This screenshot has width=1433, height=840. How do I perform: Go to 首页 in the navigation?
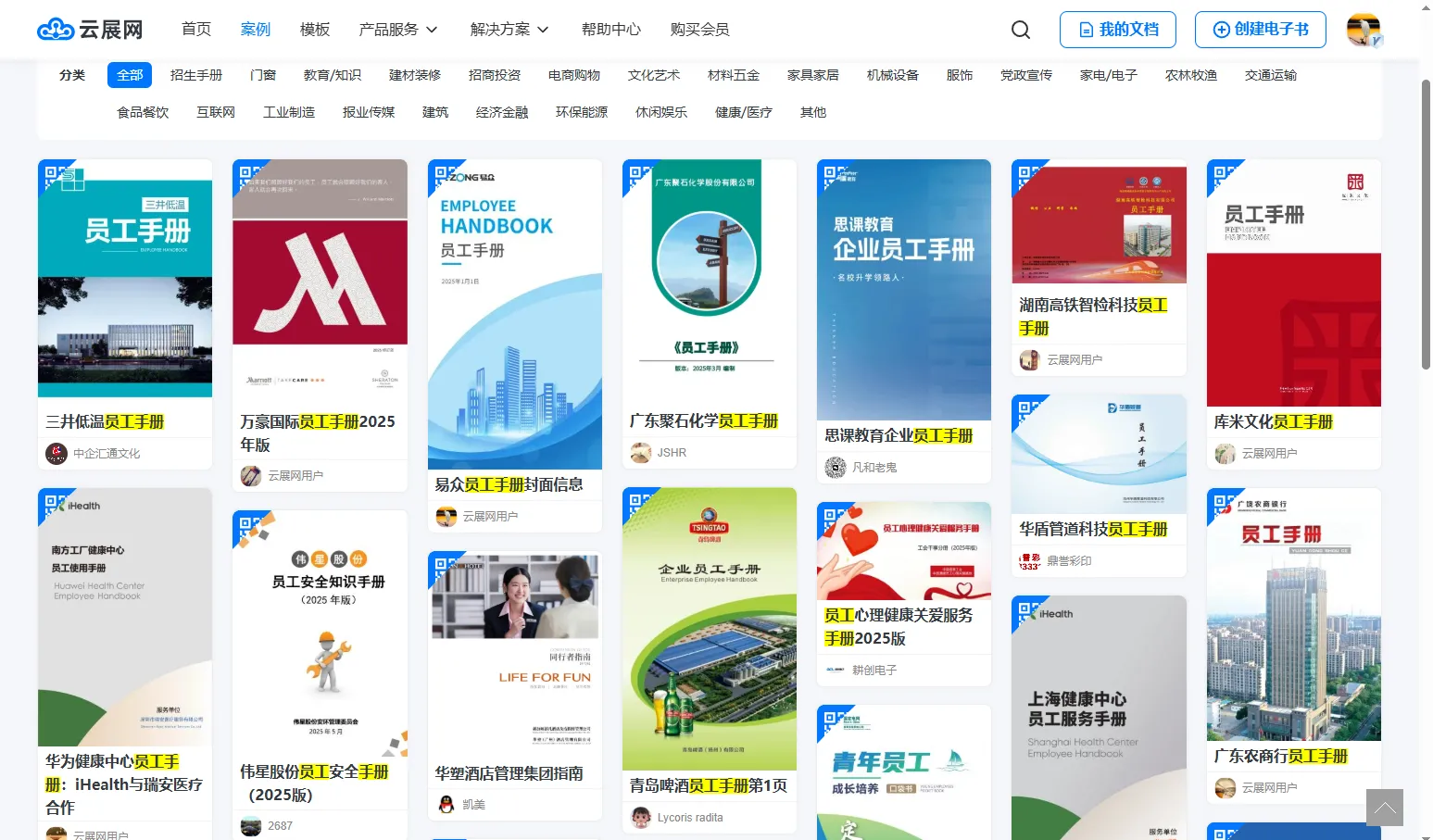click(196, 30)
